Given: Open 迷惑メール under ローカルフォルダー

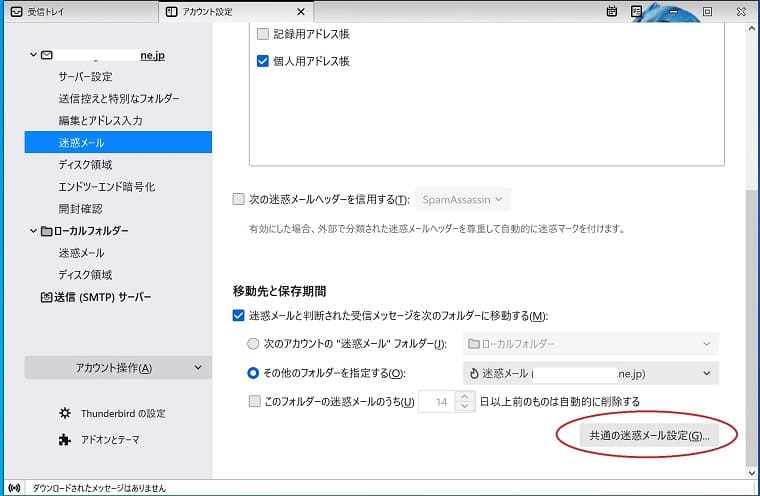Looking at the screenshot, I should [81, 253].
